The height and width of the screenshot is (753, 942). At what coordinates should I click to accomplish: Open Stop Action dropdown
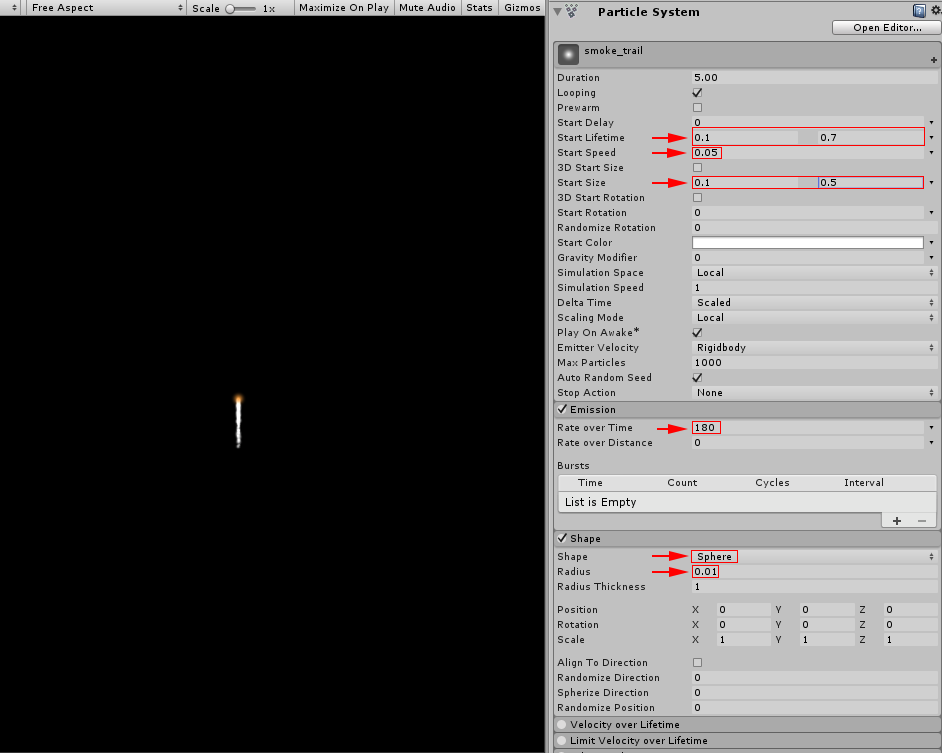click(x=814, y=392)
